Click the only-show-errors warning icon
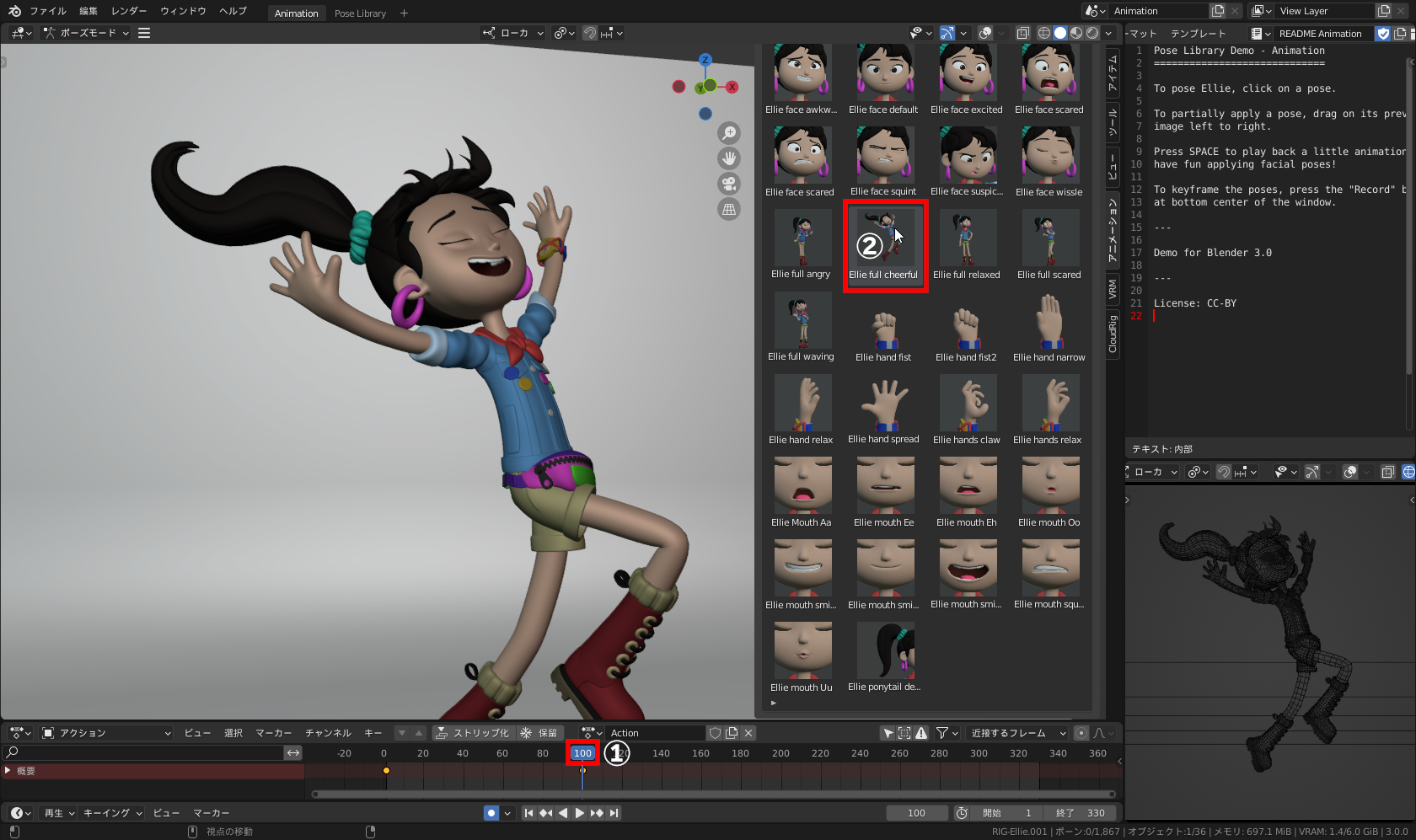The image size is (1416, 840). click(921, 733)
